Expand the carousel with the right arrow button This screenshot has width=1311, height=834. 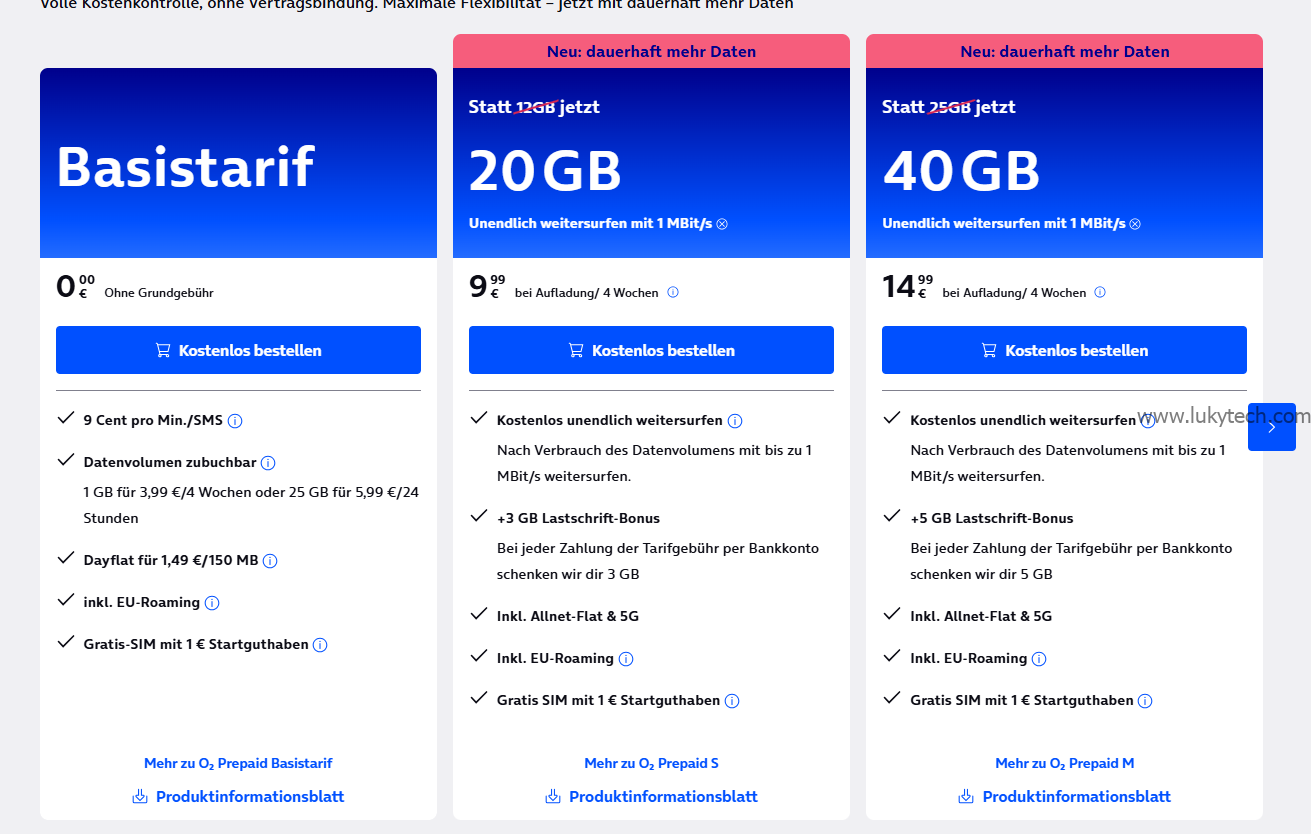click(1271, 427)
